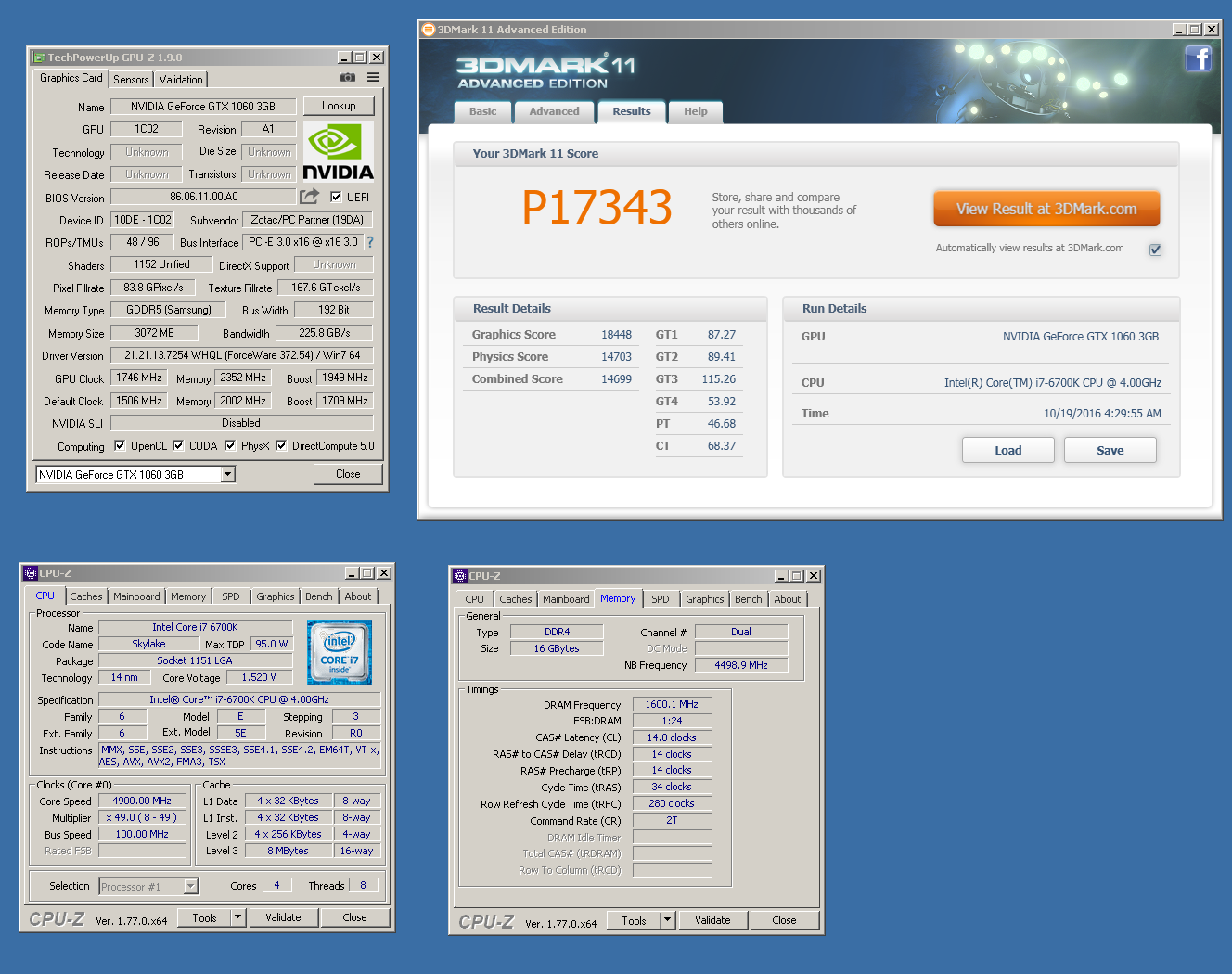Click the left CPU-Z window title icon
The image size is (1232, 974).
[x=31, y=573]
